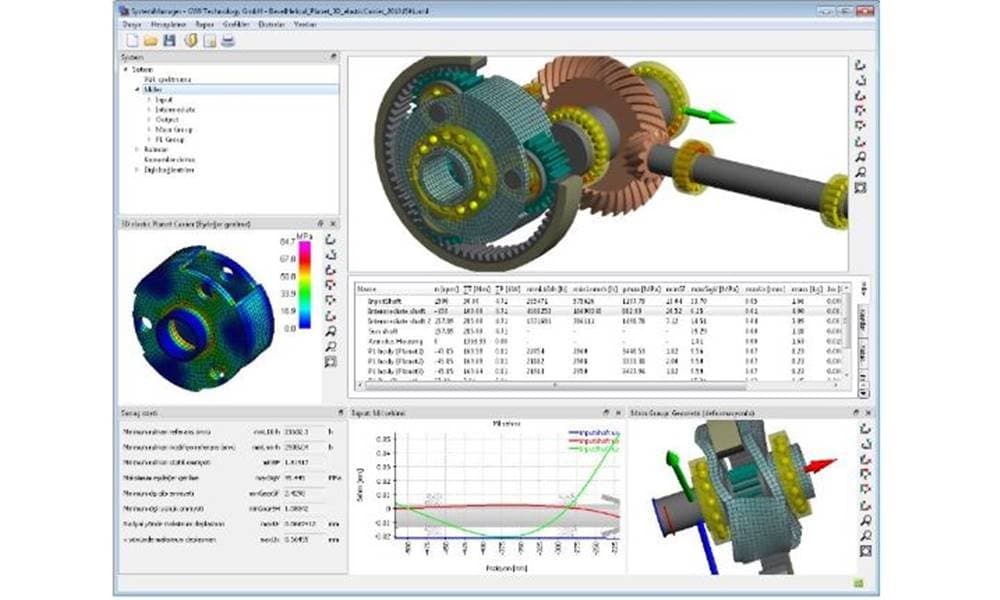Screen dimensions: 1000x600
Task: Click topmost view icon beside stress view
Action: (x=330, y=240)
